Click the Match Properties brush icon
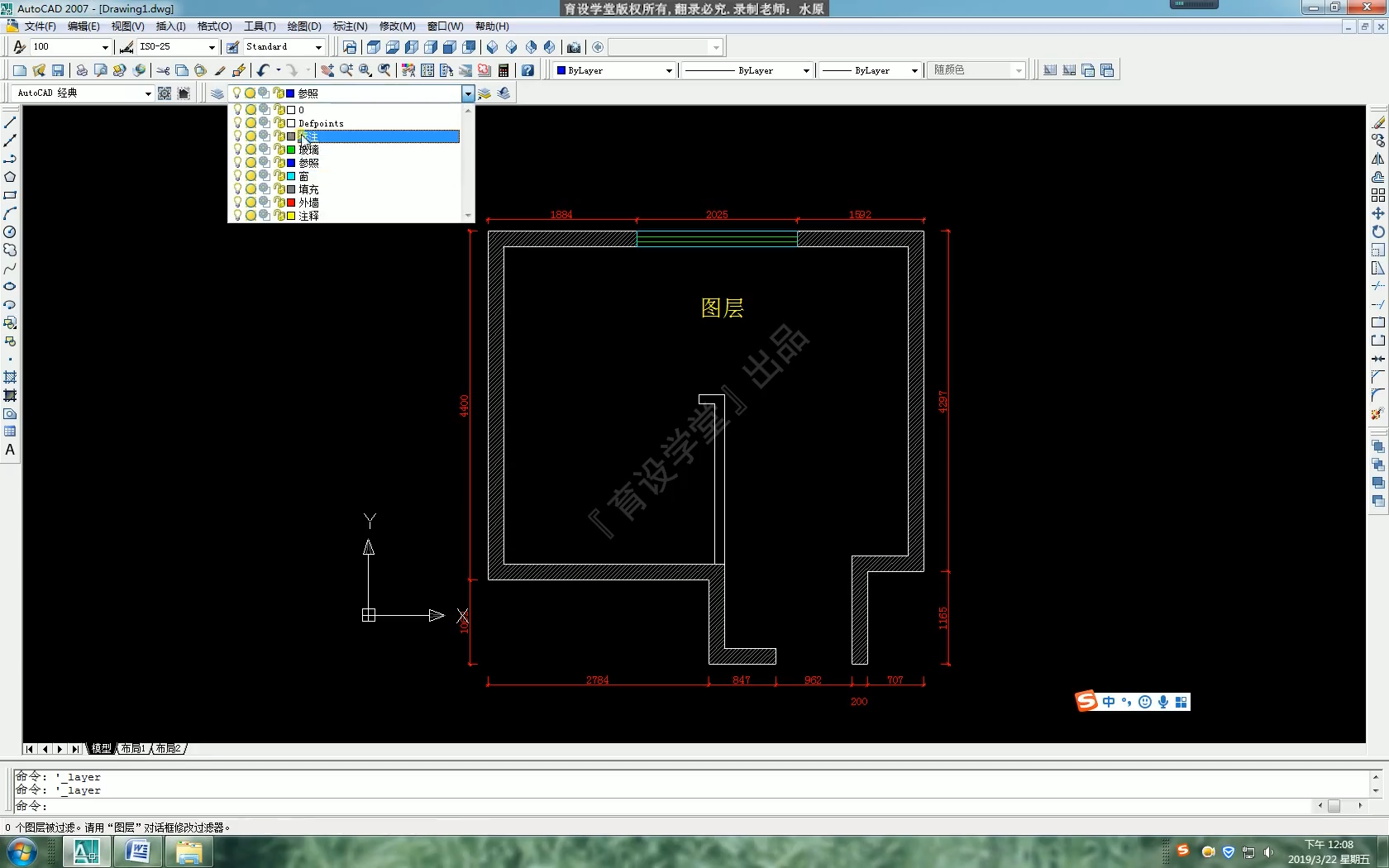Viewport: 1389px width, 868px height. pos(220,70)
